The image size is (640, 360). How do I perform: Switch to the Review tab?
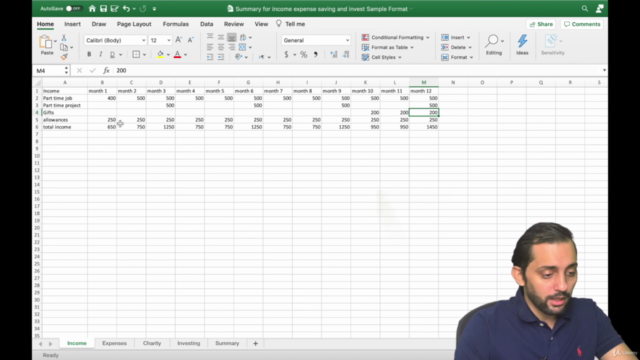(x=234, y=24)
